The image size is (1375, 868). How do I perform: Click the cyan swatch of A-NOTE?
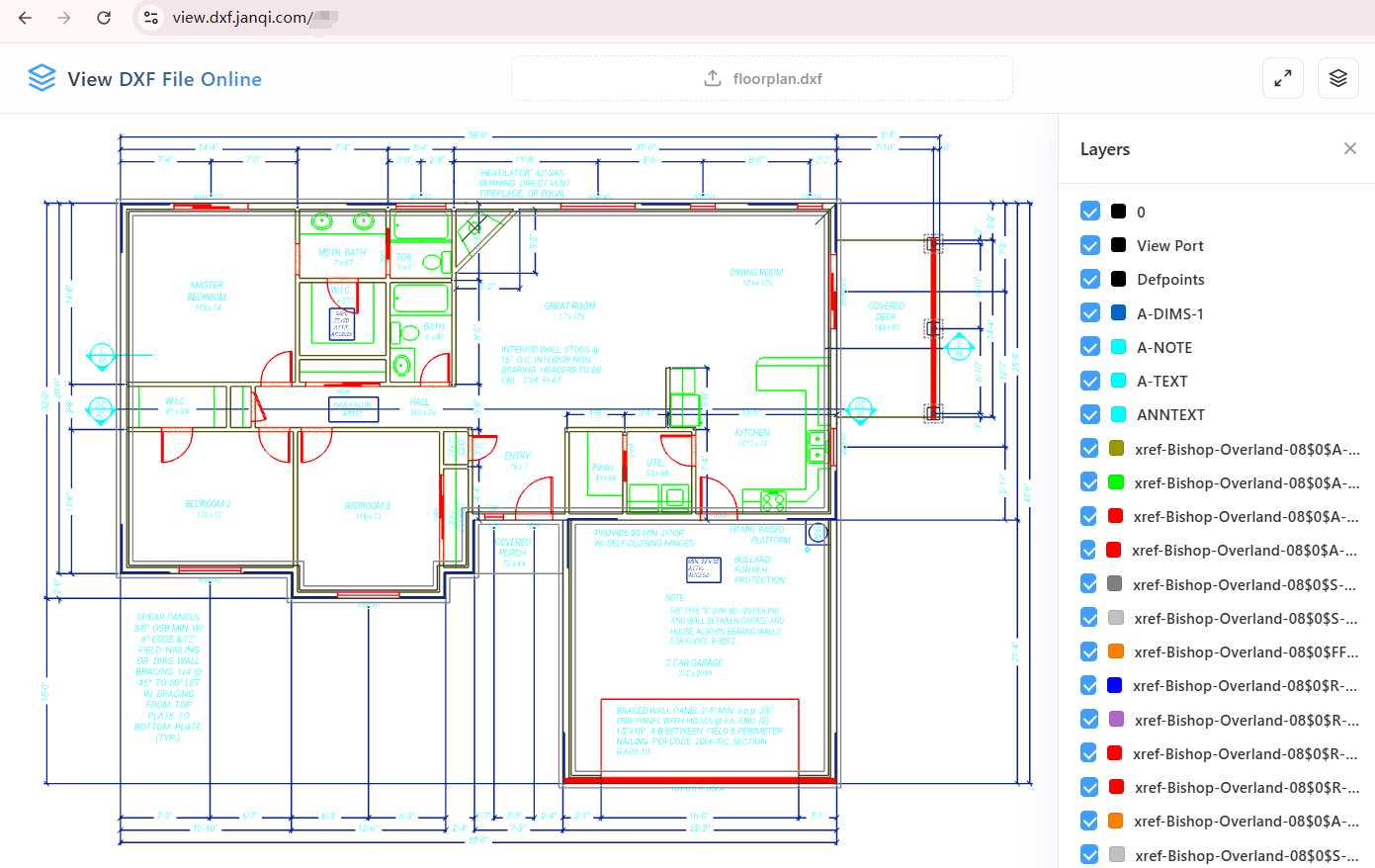tap(1119, 347)
